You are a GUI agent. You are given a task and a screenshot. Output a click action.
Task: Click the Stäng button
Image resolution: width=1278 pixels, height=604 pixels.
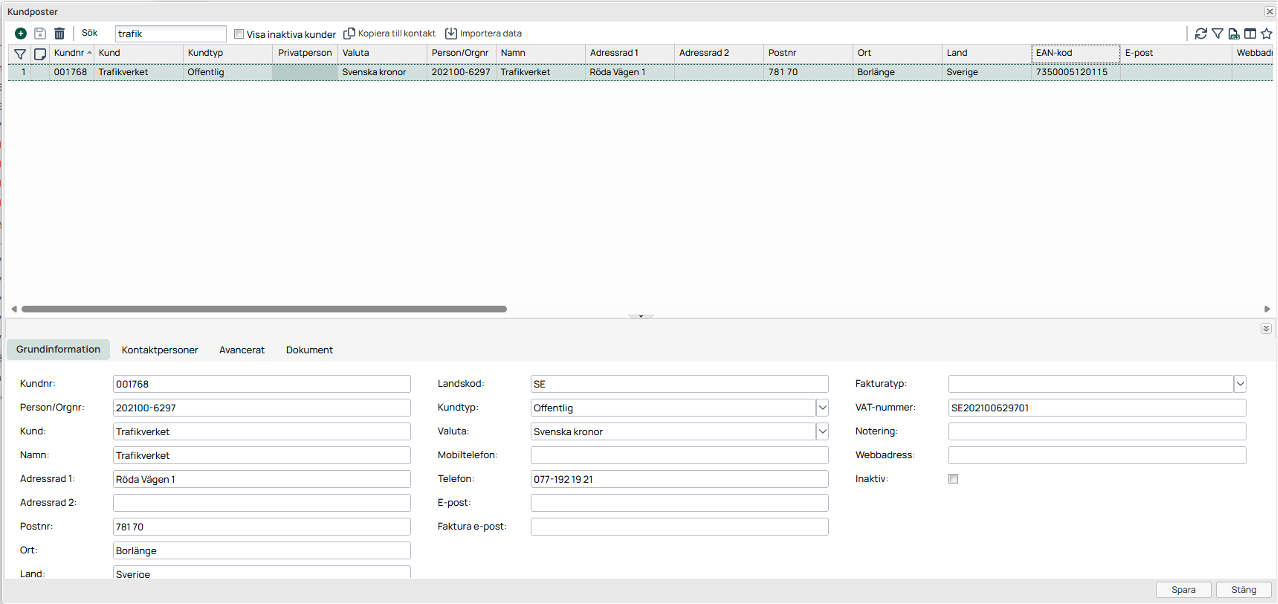coord(1244,590)
